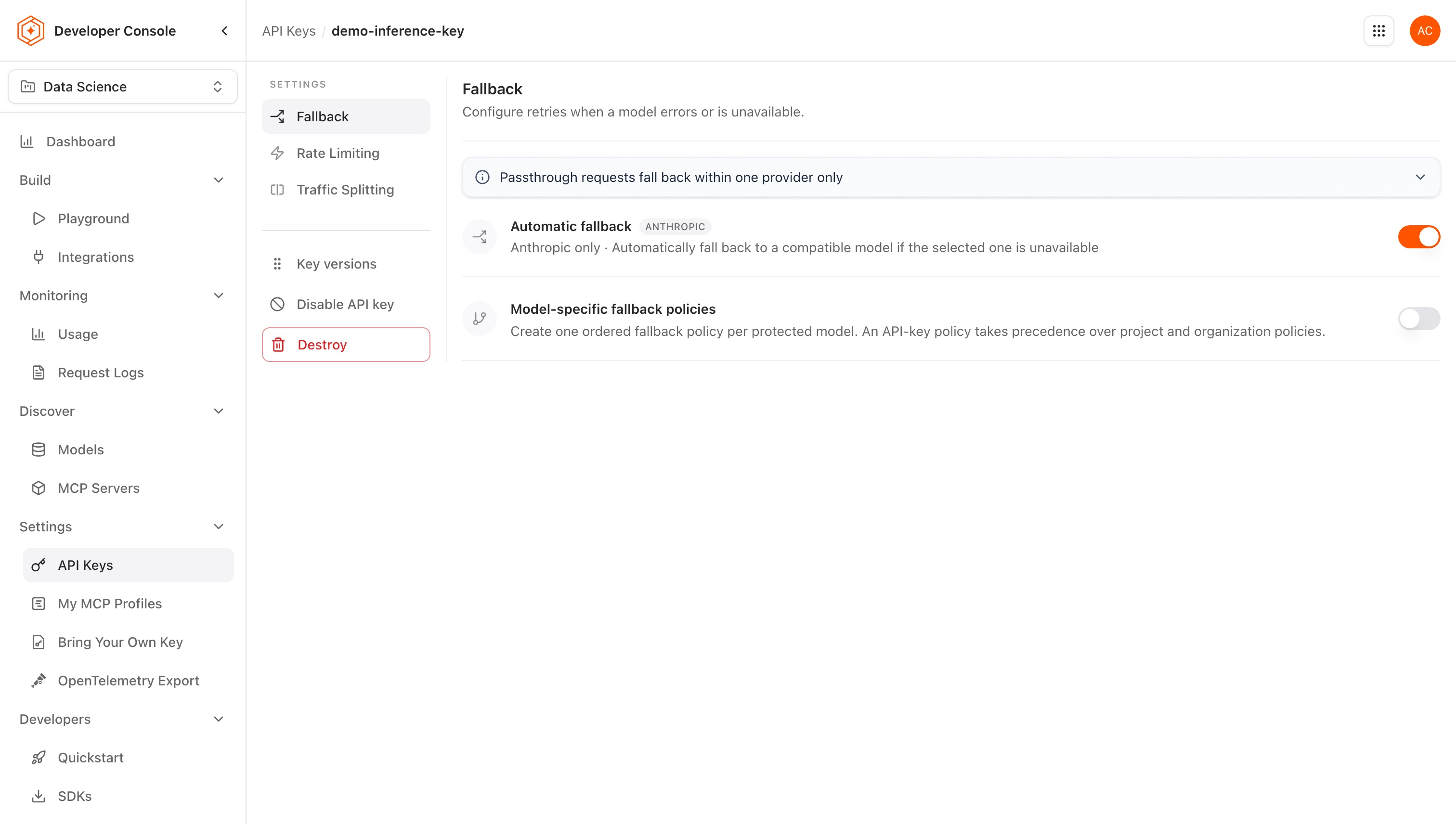Image resolution: width=1456 pixels, height=824 pixels.
Task: Click the demo-inference-key breadcrumb title
Action: 397,30
